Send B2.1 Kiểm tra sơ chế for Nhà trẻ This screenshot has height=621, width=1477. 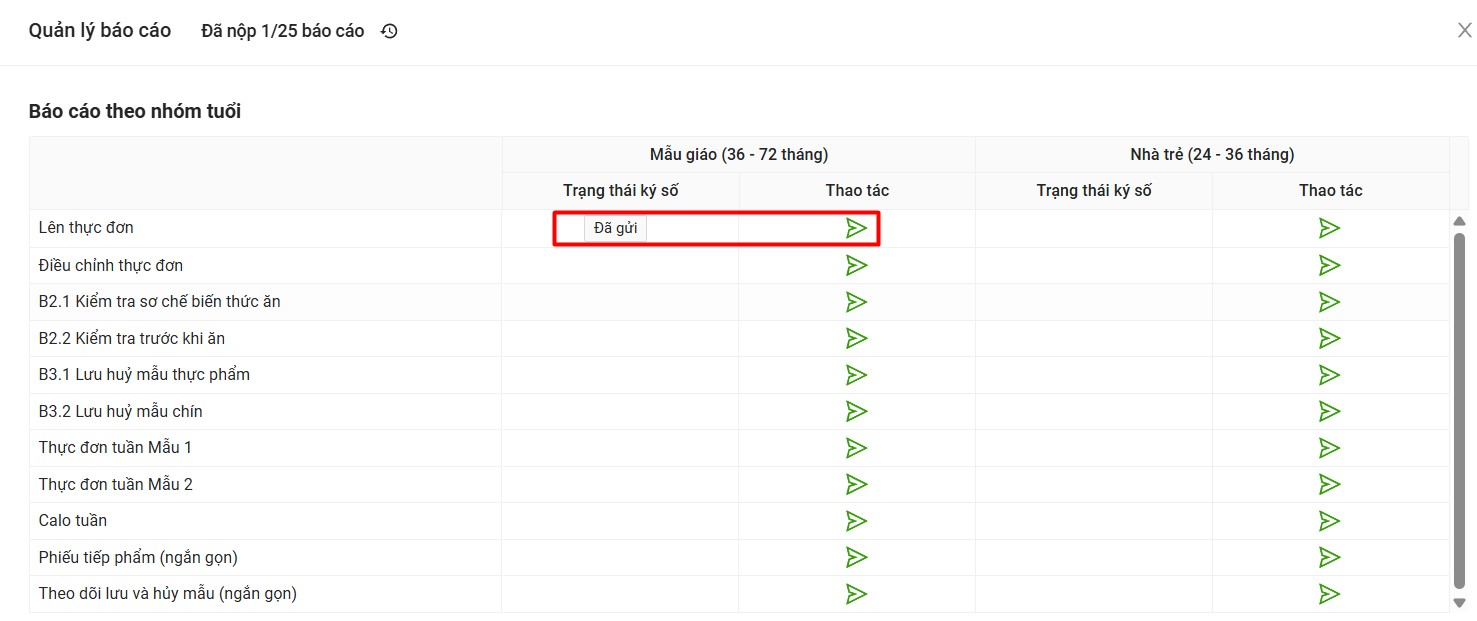[x=1329, y=302]
